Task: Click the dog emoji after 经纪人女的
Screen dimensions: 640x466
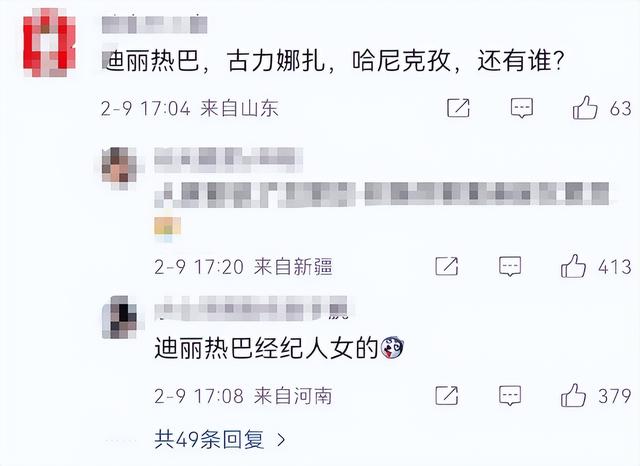Action: tap(392, 348)
